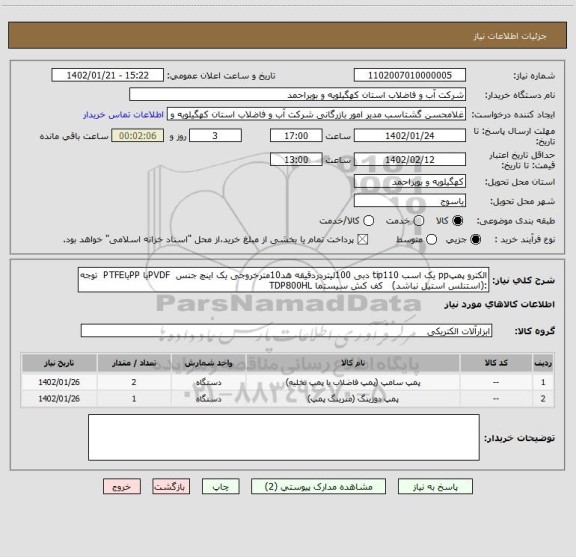
Task: Click the delivery city field یاسوج
Action: [410, 201]
